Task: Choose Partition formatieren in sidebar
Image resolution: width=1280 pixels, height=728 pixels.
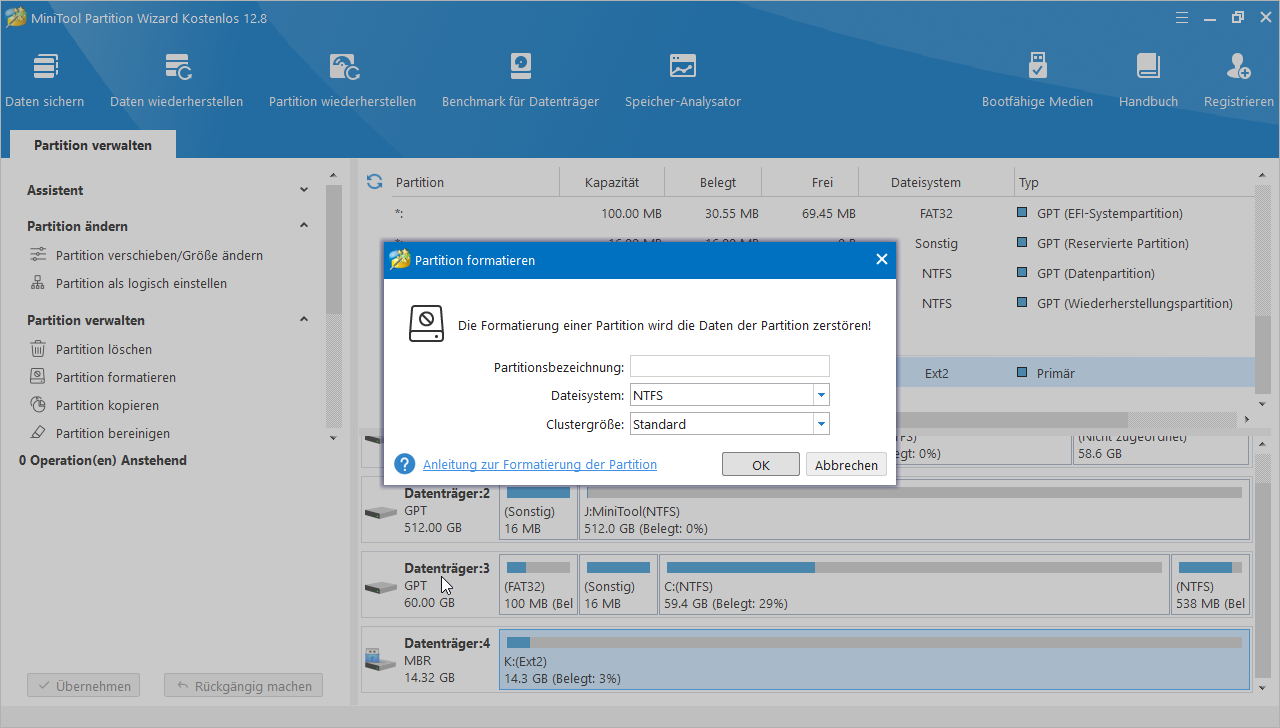Action: click(x=103, y=377)
